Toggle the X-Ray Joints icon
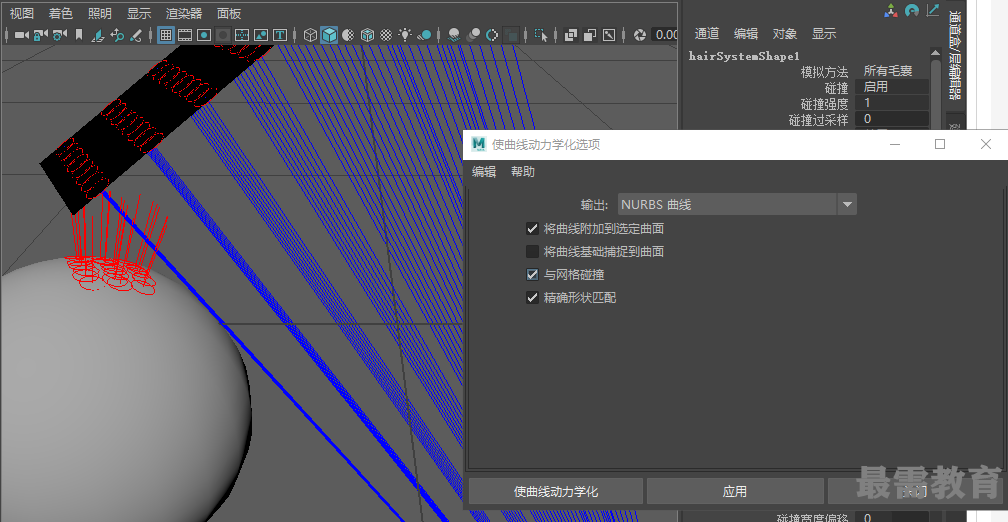This screenshot has height=522, width=1008. [x=608, y=35]
